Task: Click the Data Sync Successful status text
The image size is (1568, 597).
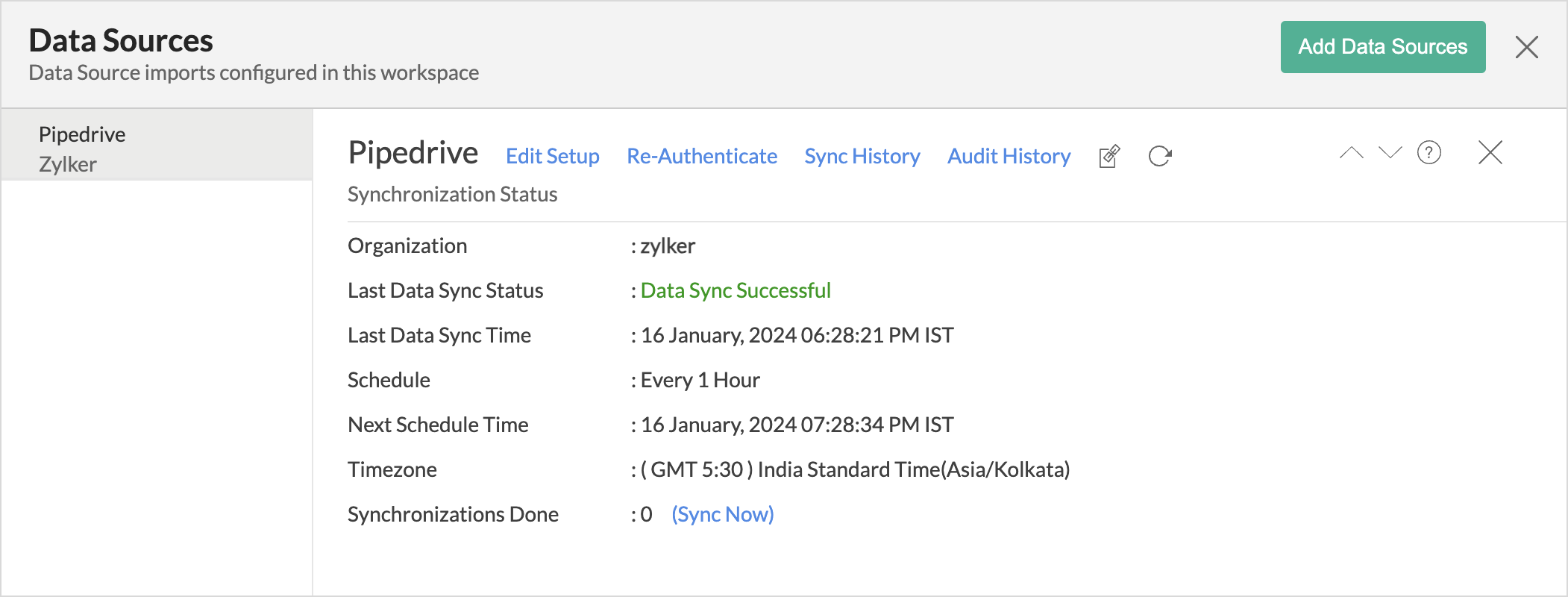Action: (736, 290)
